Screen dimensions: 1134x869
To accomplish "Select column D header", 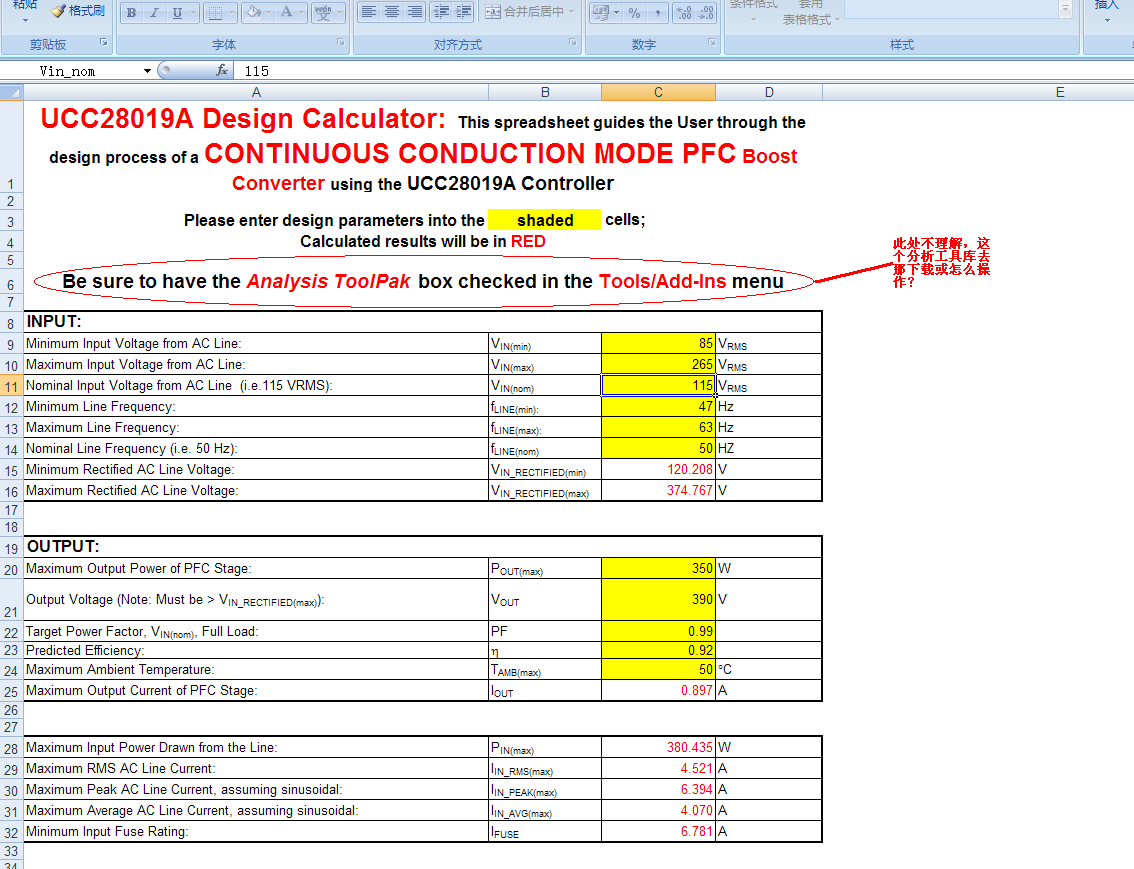I will click(x=769, y=92).
